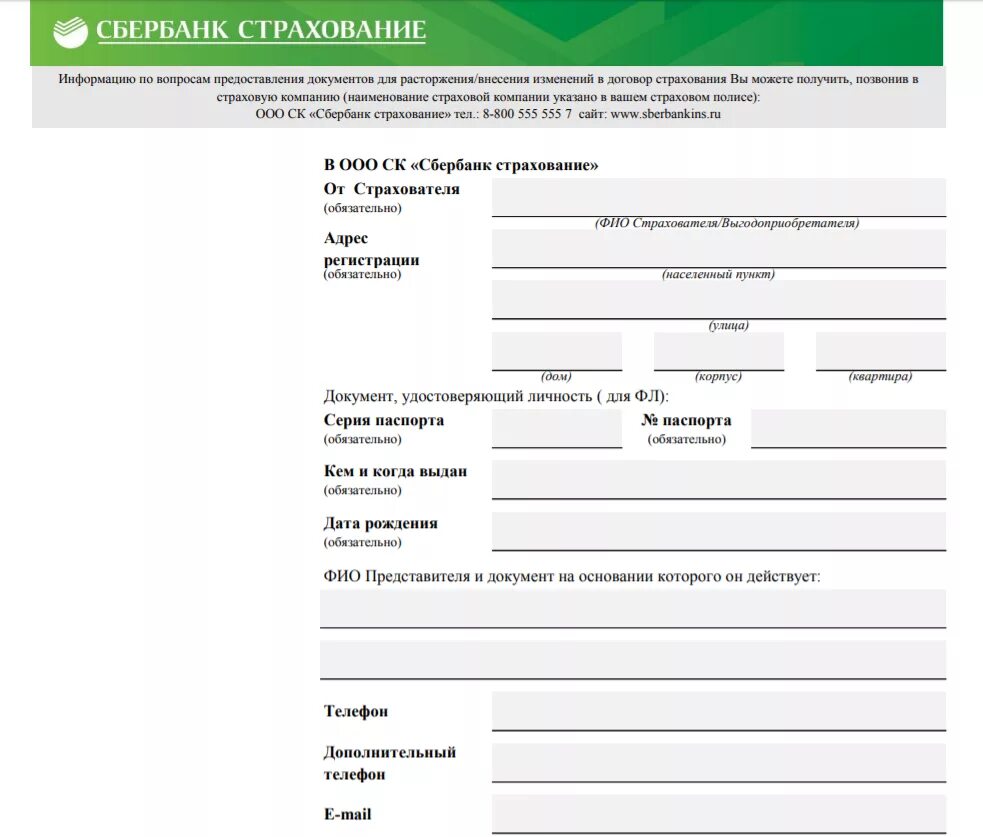Click the Дата рождения field
Image resolution: width=983 pixels, height=837 pixels.
[718, 531]
